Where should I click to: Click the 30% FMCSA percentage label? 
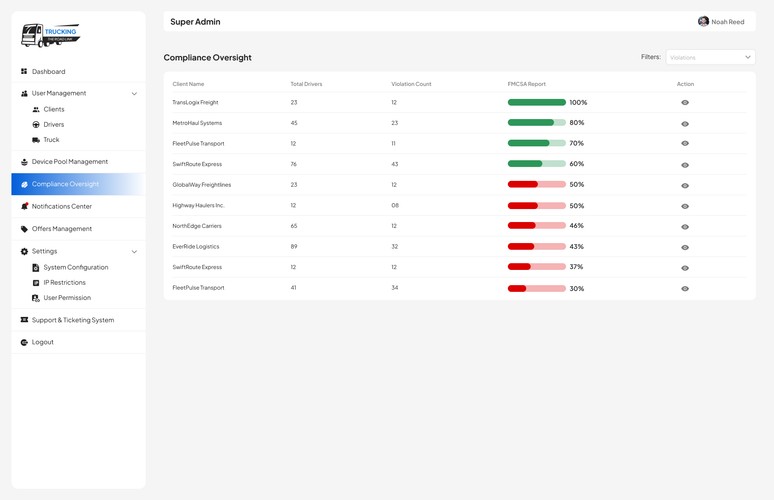pyautogui.click(x=577, y=289)
